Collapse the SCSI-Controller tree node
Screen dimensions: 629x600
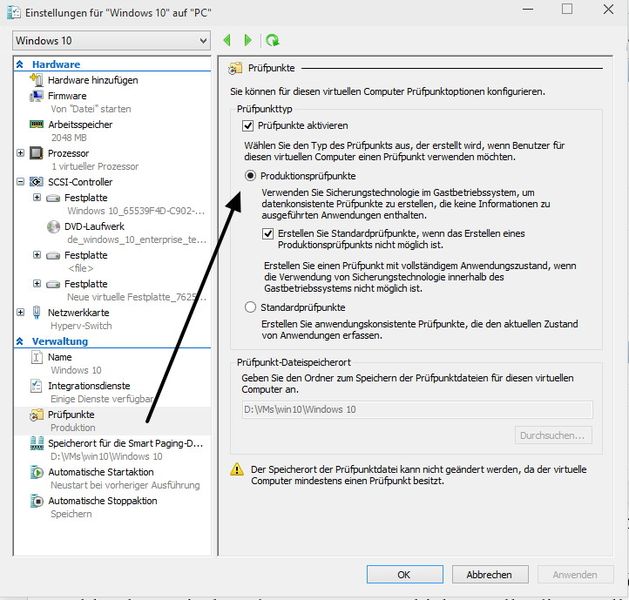click(x=20, y=182)
